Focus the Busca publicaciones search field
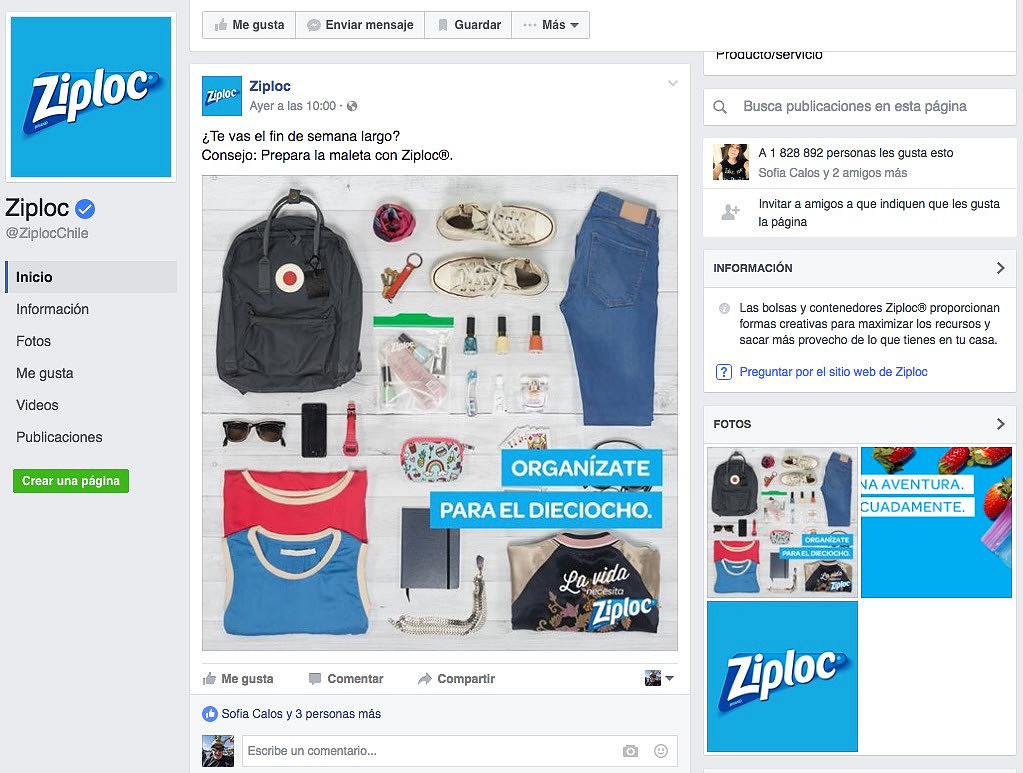Image resolution: width=1023 pixels, height=773 pixels. [x=860, y=106]
